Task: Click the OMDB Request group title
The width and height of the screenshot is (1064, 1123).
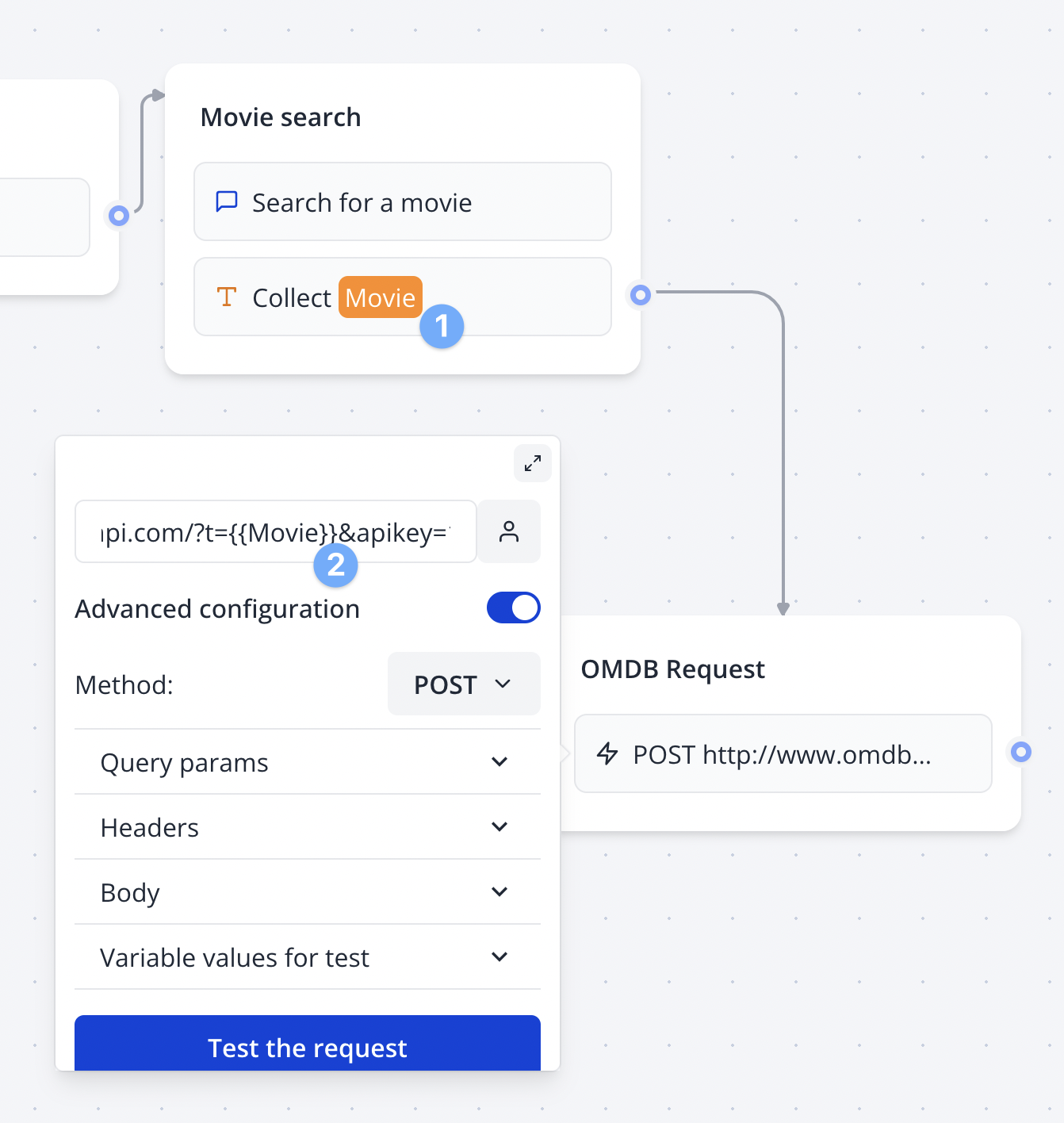Action: click(x=672, y=669)
